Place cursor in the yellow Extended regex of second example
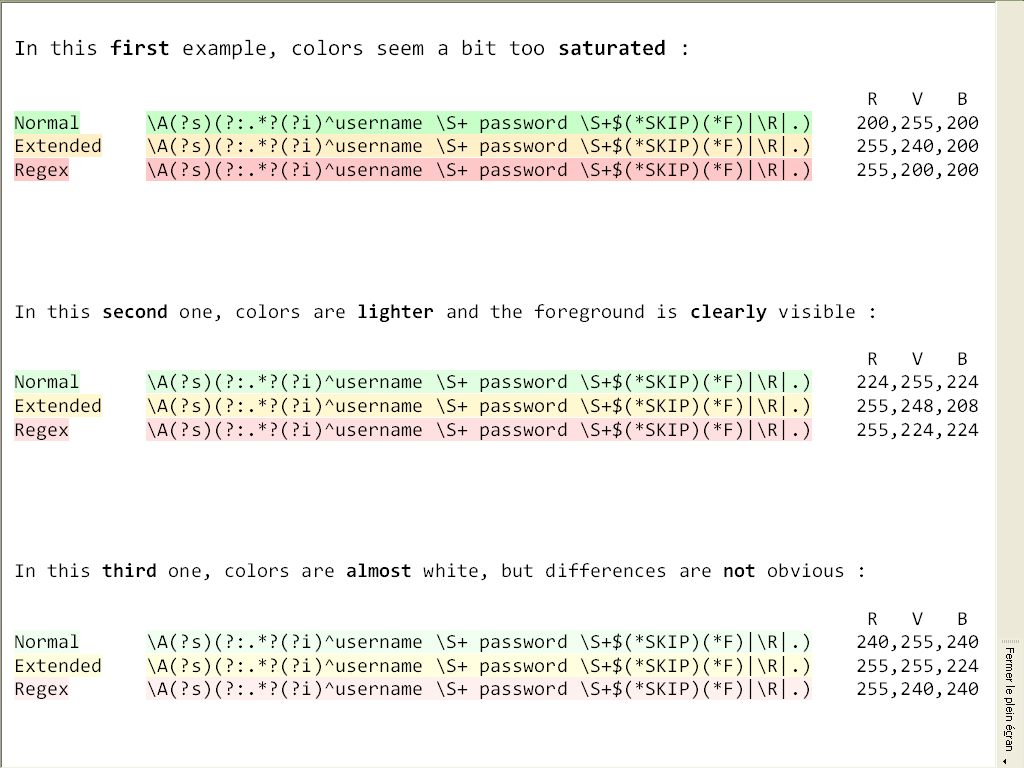The image size is (1024, 768). click(x=479, y=406)
